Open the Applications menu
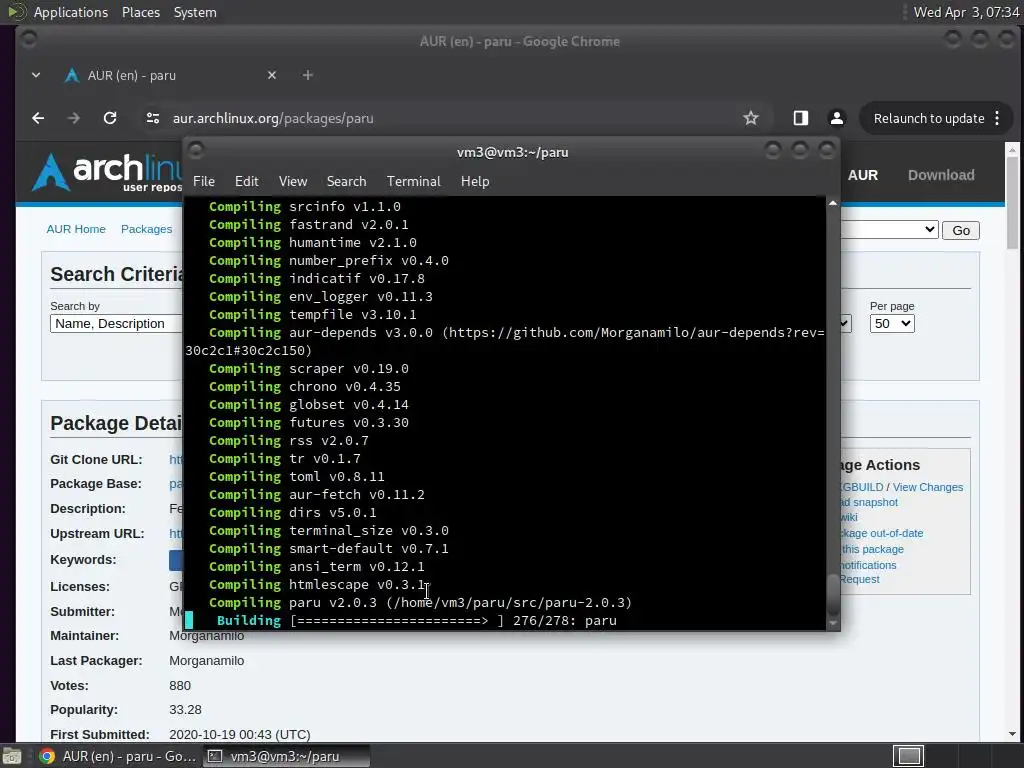The image size is (1024, 768). pos(71,12)
